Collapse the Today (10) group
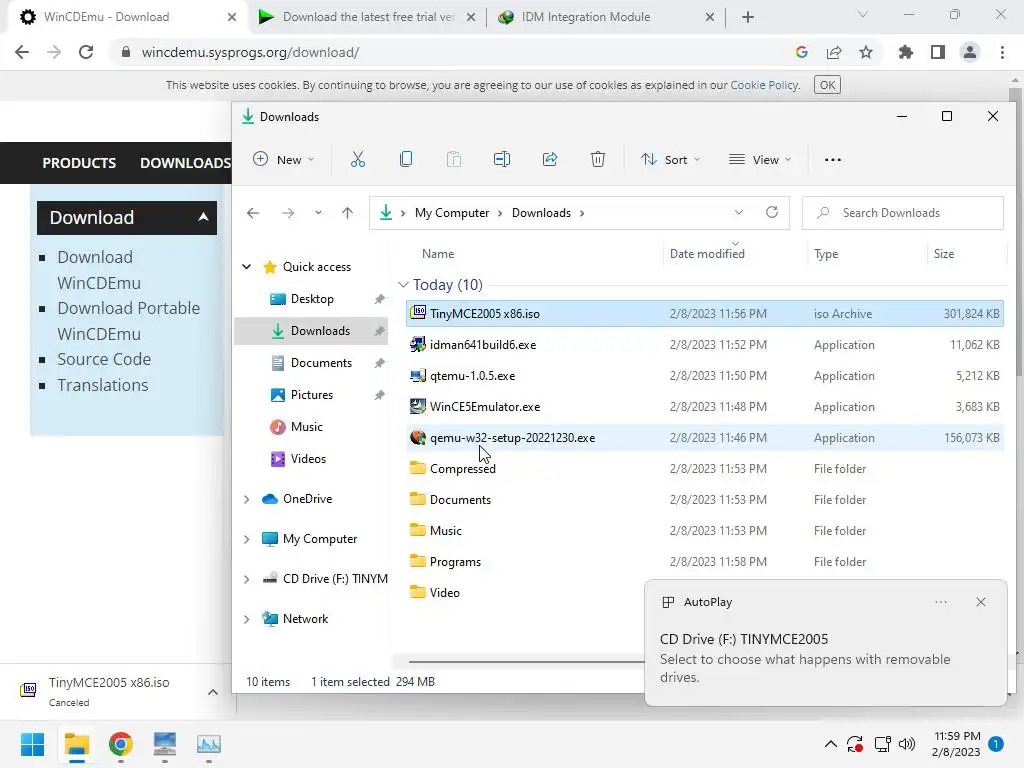Image resolution: width=1024 pixels, height=768 pixels. [403, 285]
